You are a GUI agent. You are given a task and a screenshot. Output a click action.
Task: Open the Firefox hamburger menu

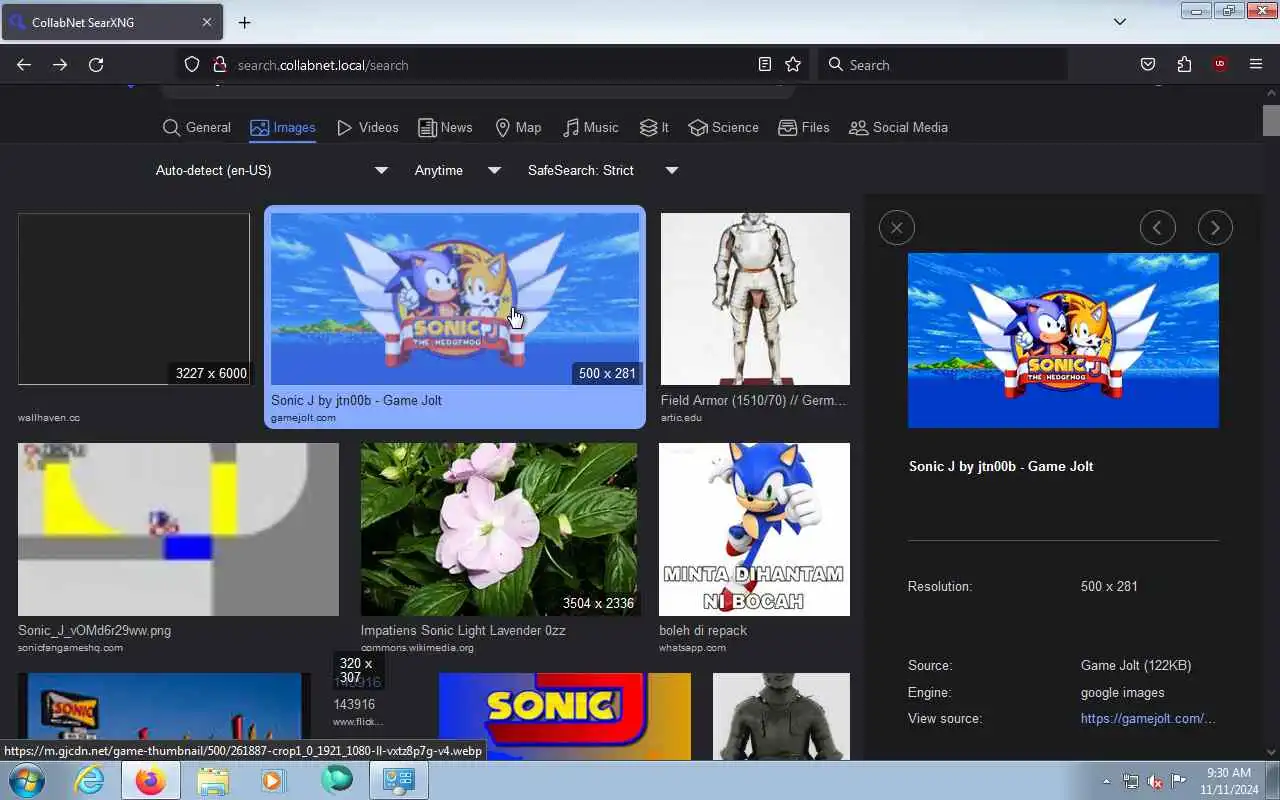click(x=1256, y=65)
